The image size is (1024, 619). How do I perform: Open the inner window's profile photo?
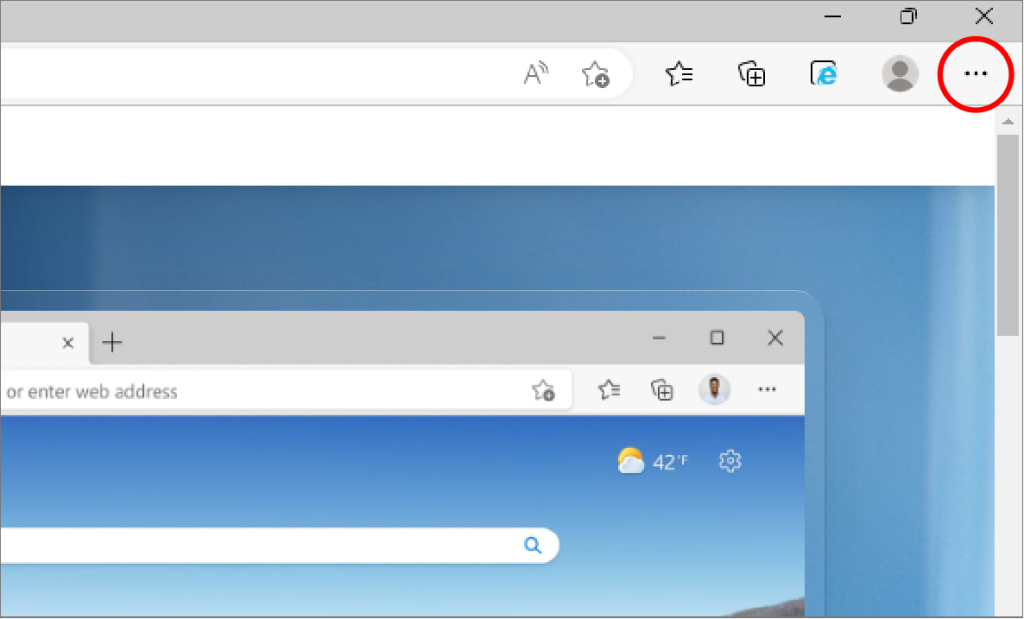714,390
